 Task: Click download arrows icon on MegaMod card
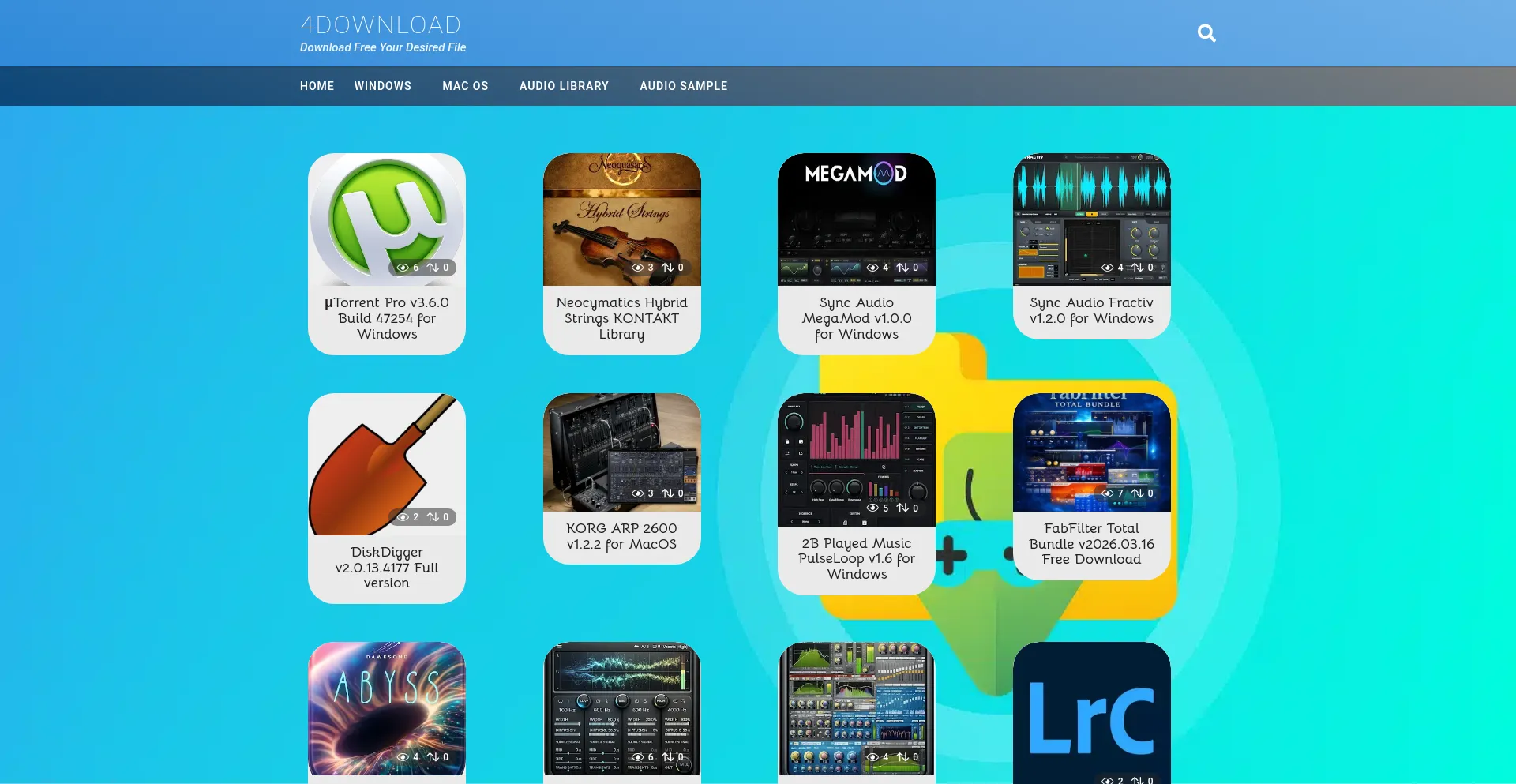click(902, 268)
